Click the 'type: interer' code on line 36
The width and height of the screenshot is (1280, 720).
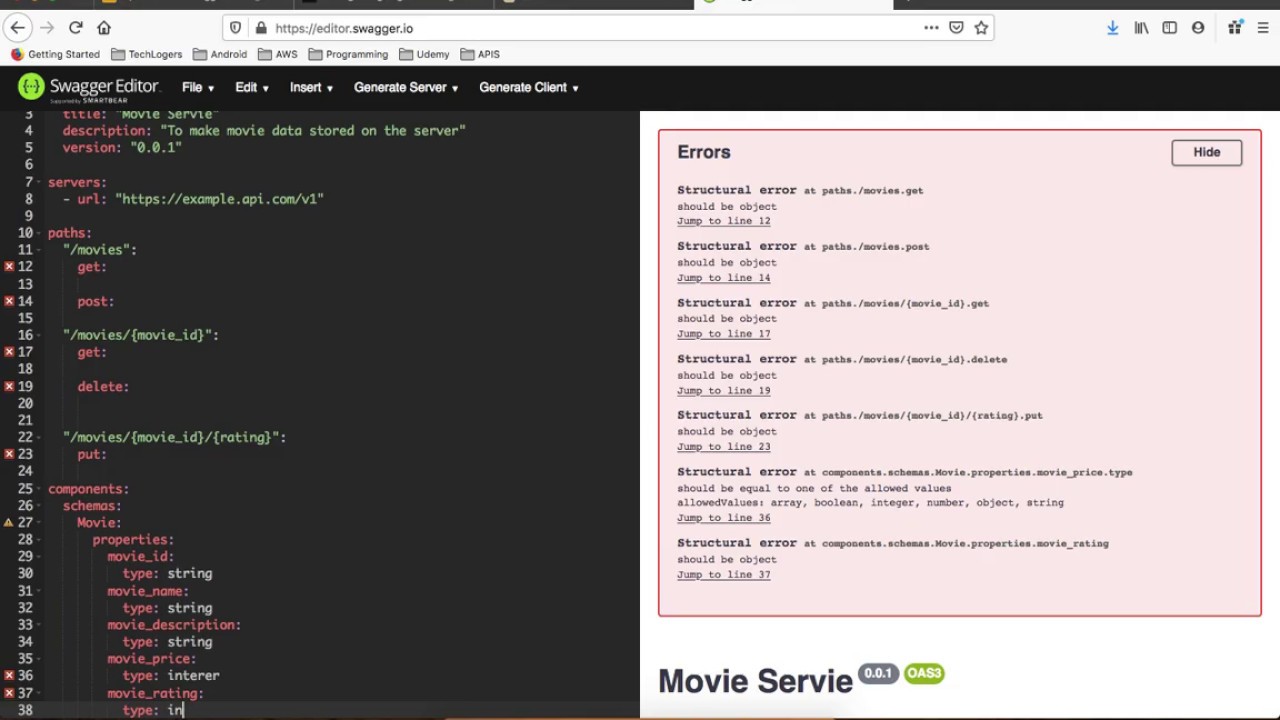(171, 676)
